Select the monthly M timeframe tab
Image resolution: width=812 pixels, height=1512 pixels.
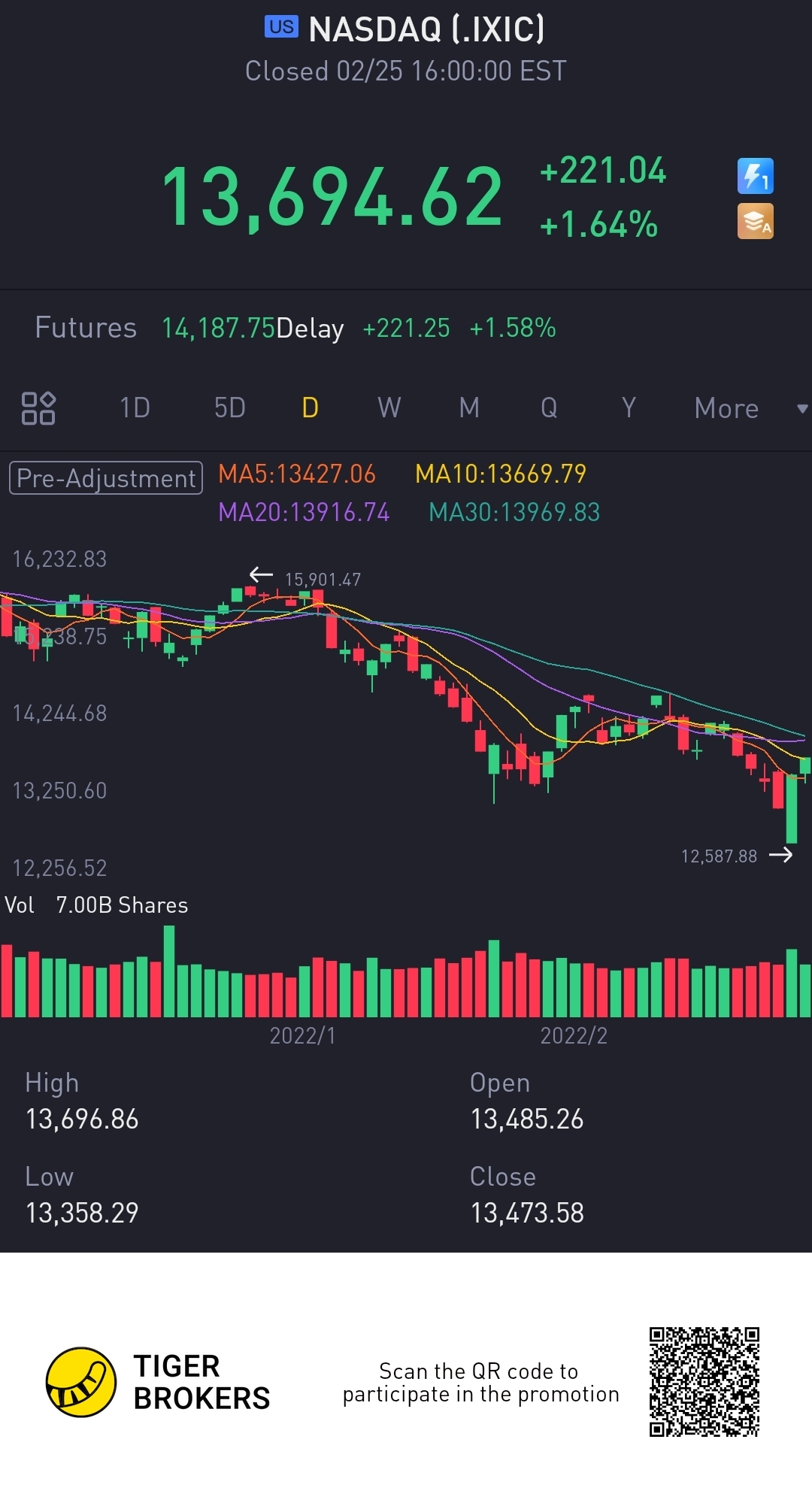[x=469, y=408]
